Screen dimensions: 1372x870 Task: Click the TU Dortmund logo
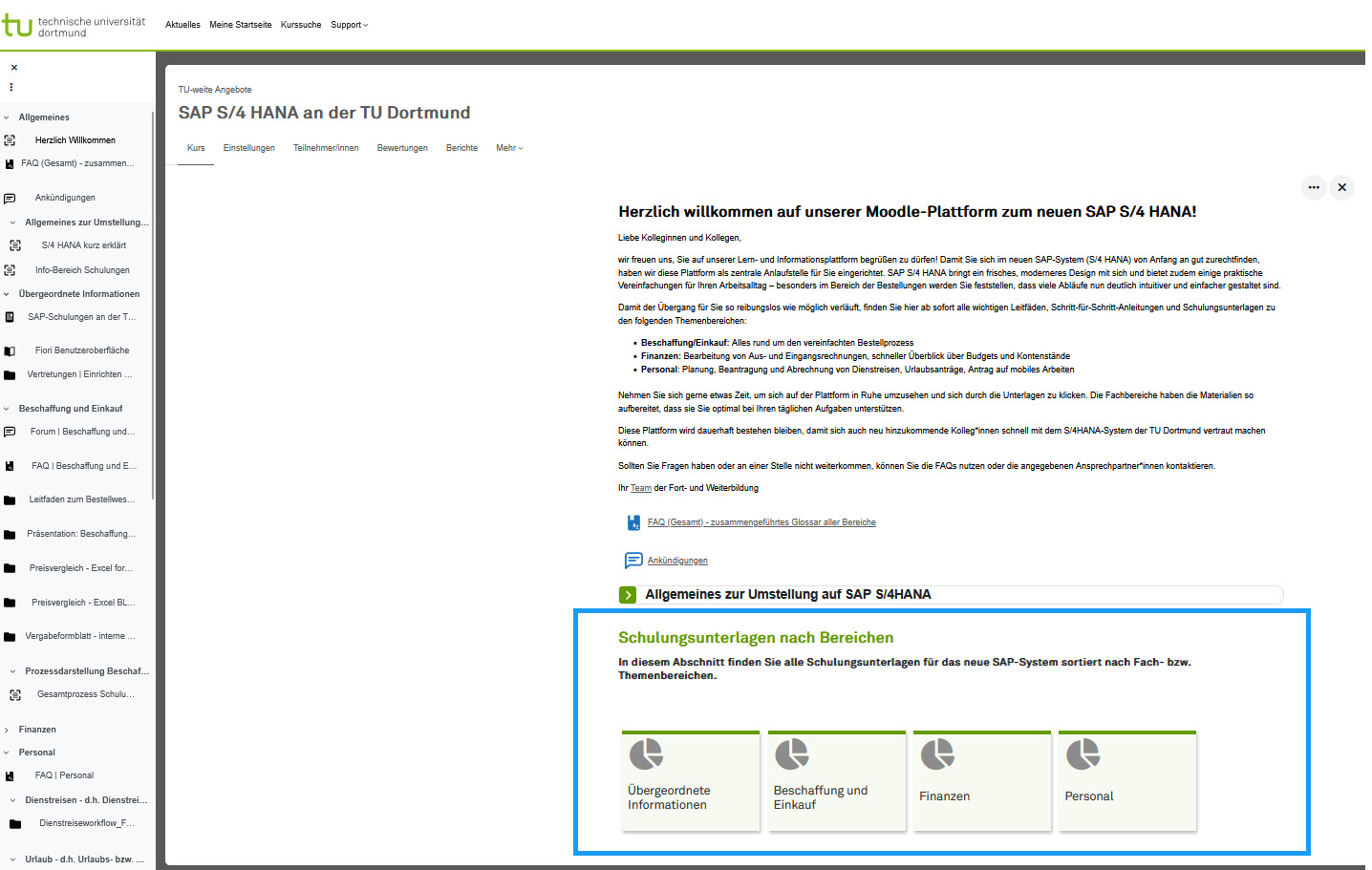tap(74, 26)
